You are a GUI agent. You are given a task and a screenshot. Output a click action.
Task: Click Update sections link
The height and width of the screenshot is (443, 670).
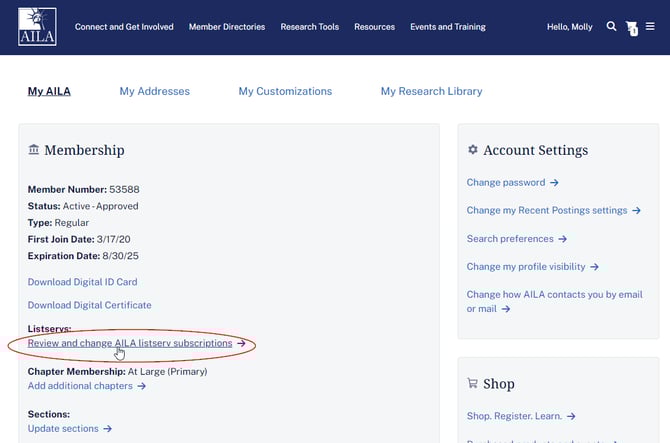point(63,428)
